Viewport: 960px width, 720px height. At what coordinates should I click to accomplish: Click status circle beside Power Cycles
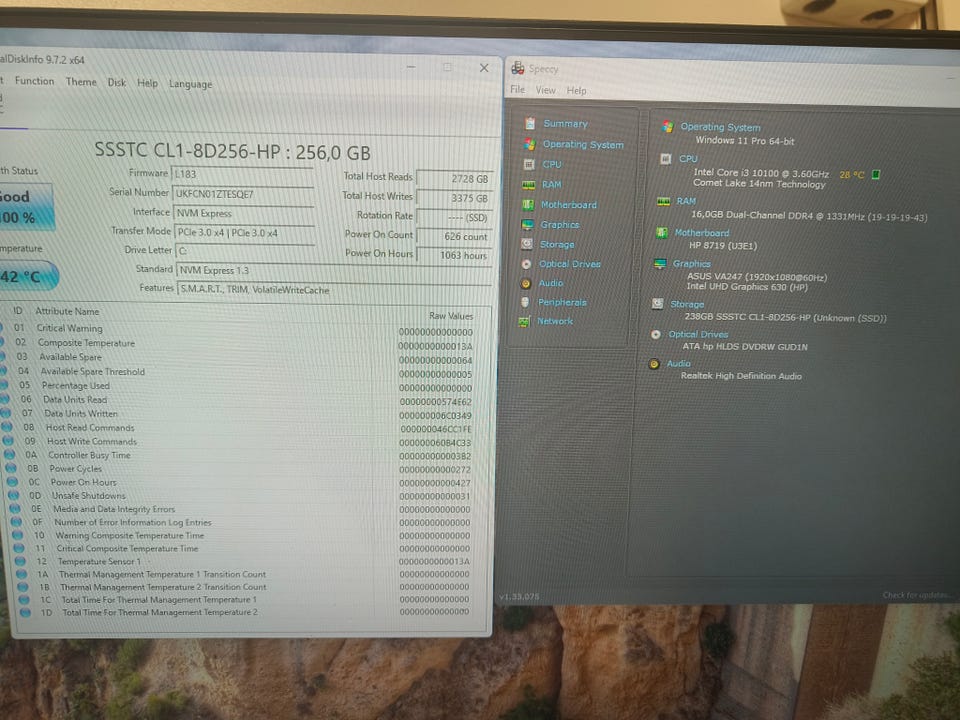(10, 468)
